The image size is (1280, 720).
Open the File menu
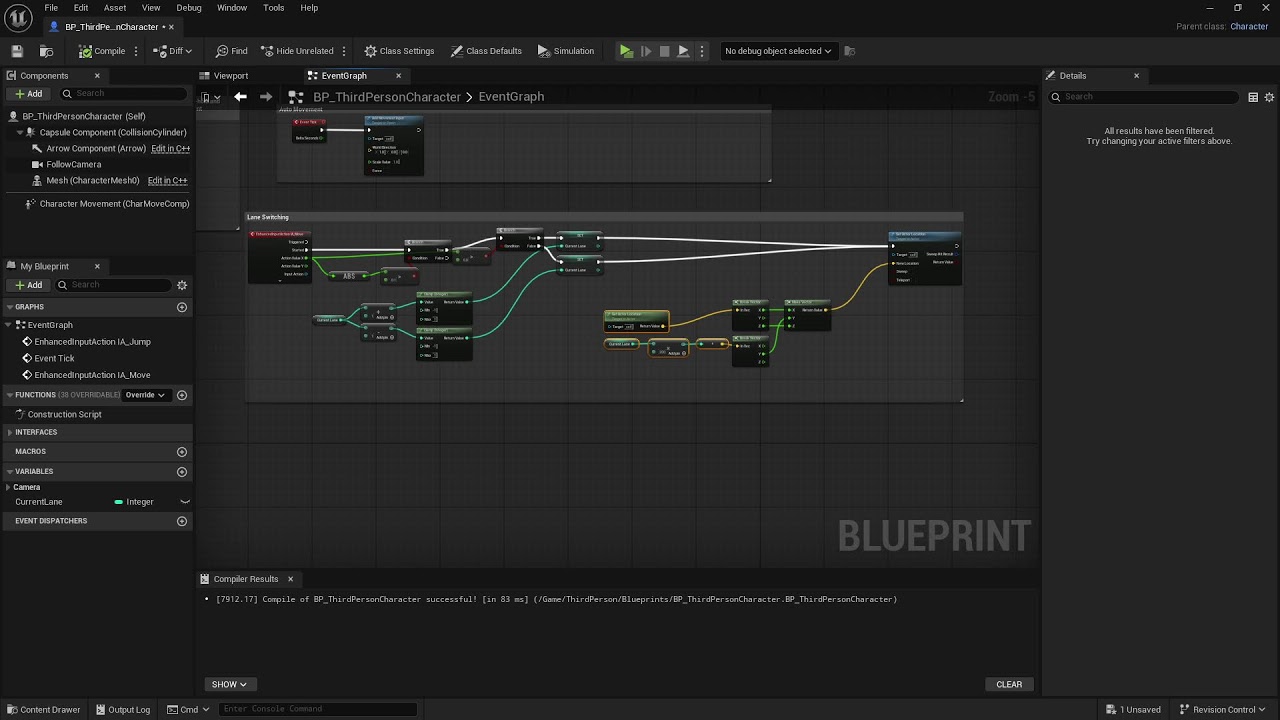click(51, 8)
